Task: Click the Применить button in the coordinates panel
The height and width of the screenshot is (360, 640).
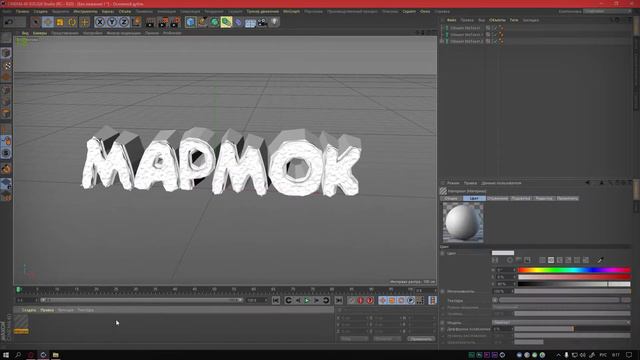Action: click(x=420, y=339)
